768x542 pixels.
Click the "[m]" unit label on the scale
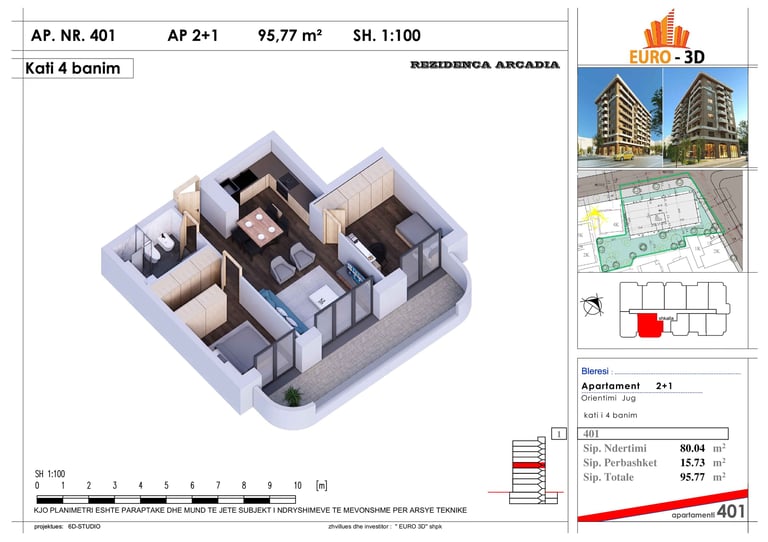pos(322,486)
